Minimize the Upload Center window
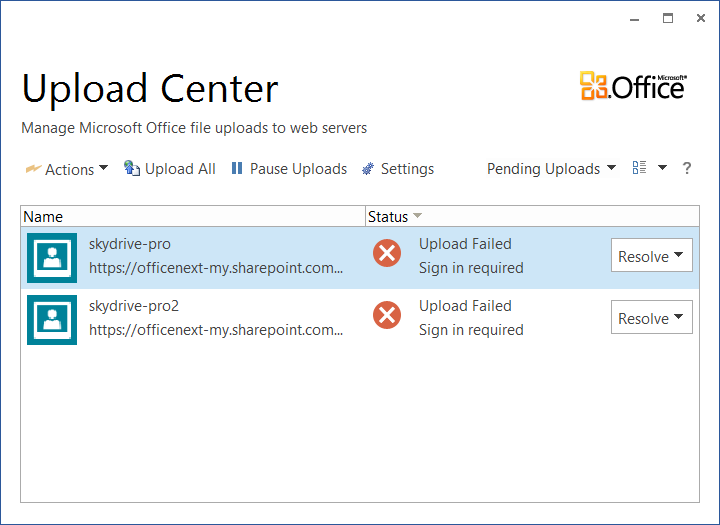The image size is (720, 525). tap(635, 19)
